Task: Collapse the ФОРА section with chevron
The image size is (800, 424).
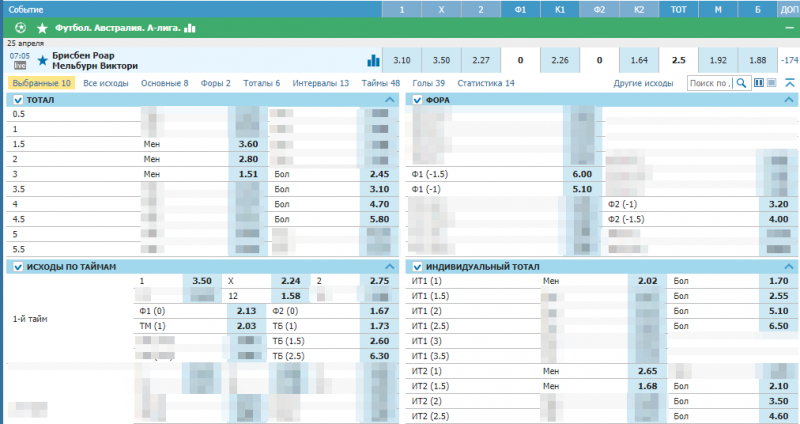Action: pyautogui.click(x=790, y=101)
